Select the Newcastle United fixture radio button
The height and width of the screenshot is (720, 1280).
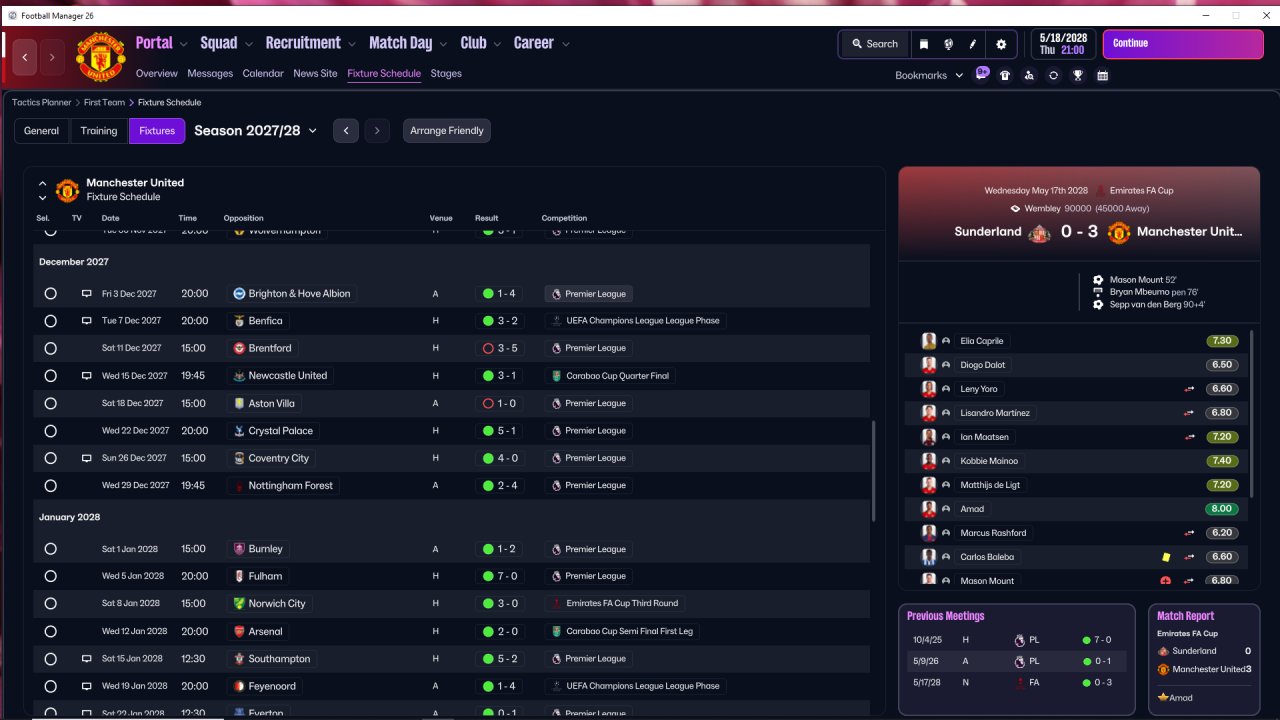51,376
